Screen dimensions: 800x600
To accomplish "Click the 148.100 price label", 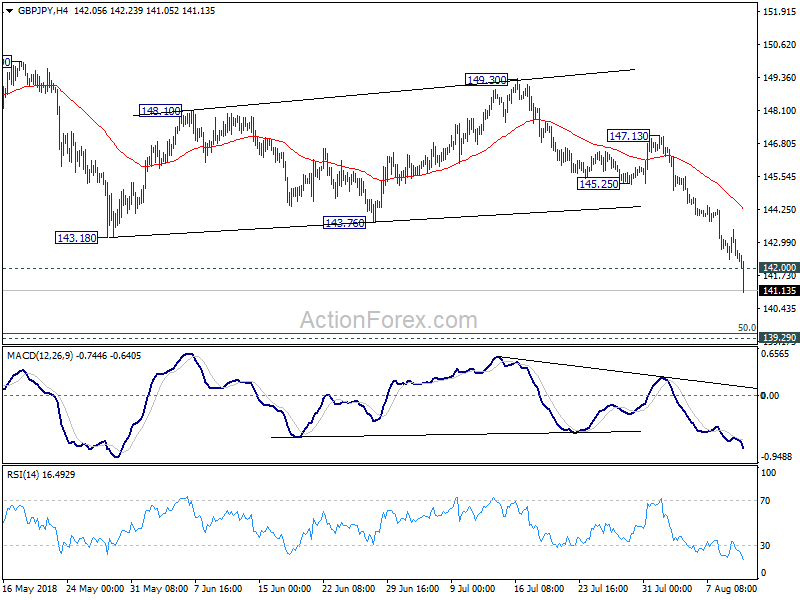I will [160, 111].
